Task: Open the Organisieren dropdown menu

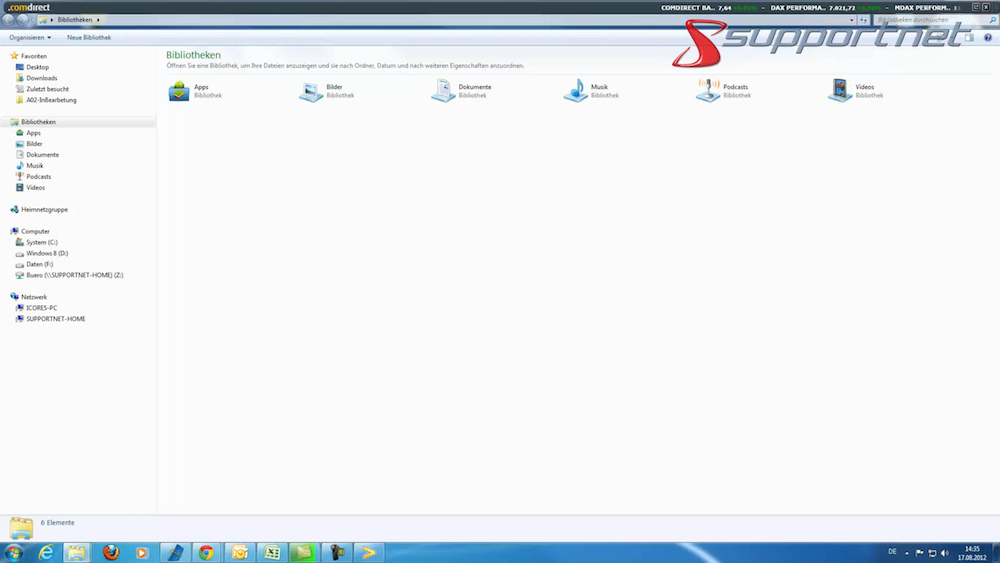Action: click(30, 38)
